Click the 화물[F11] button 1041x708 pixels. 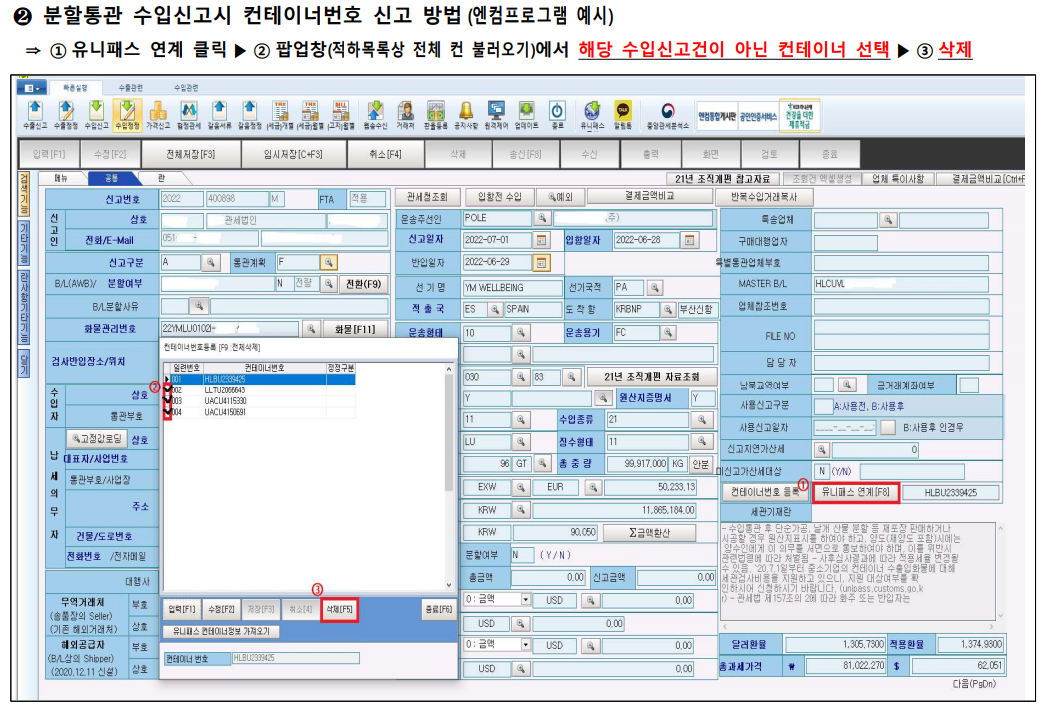click(355, 329)
